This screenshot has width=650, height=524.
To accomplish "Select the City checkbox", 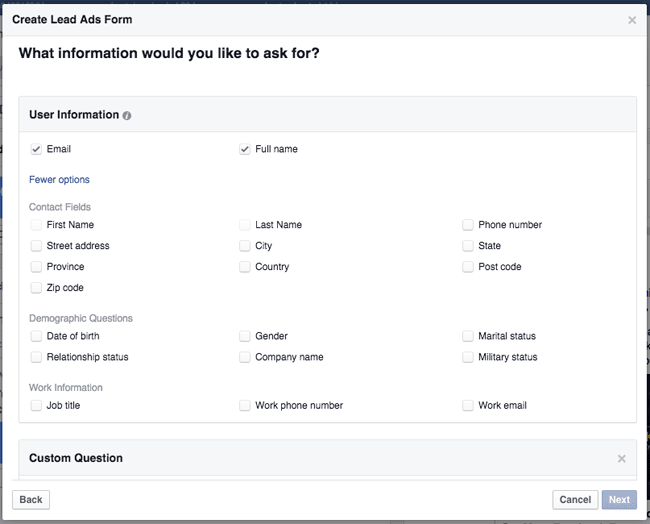I will [245, 246].
